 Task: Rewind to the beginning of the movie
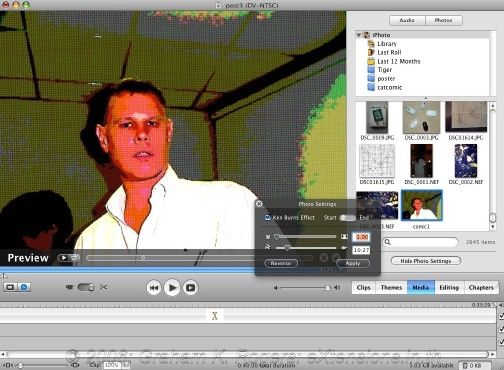click(154, 288)
